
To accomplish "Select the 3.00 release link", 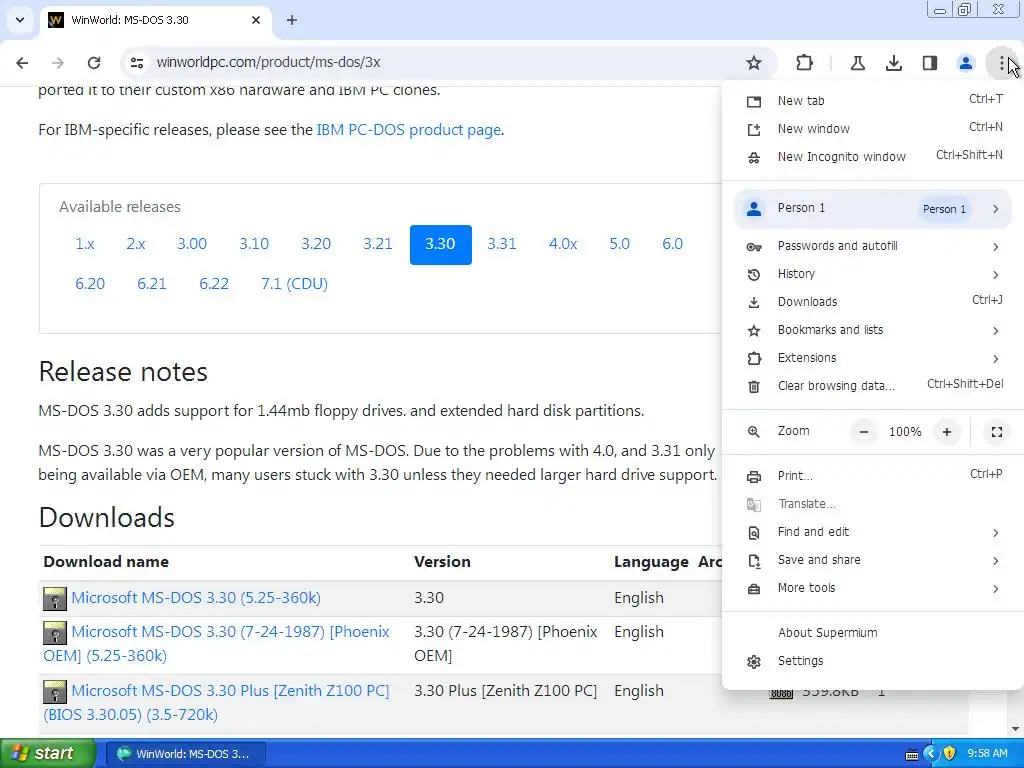I will (x=192, y=244).
